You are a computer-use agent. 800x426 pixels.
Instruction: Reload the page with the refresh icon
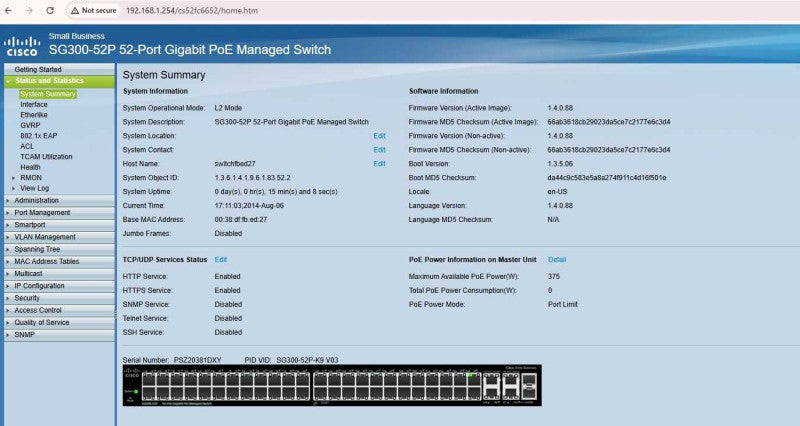tap(50, 10)
